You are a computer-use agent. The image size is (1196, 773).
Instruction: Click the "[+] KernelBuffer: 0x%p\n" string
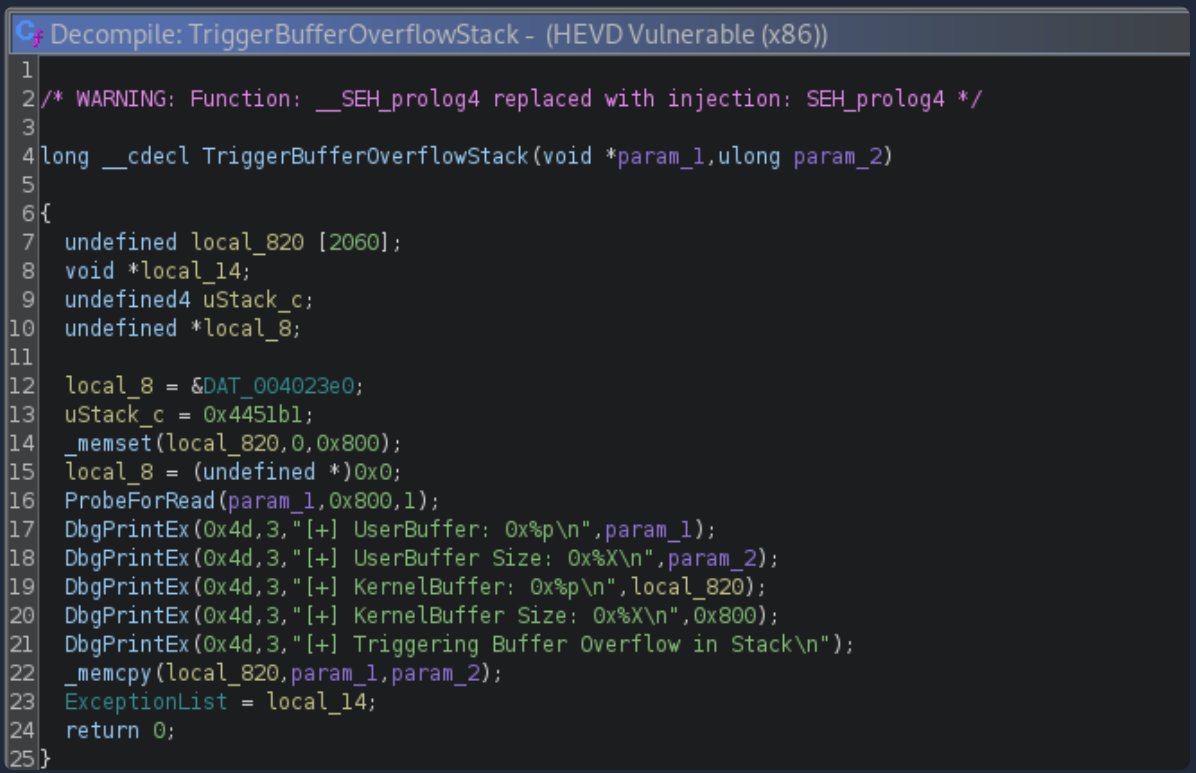point(454,587)
